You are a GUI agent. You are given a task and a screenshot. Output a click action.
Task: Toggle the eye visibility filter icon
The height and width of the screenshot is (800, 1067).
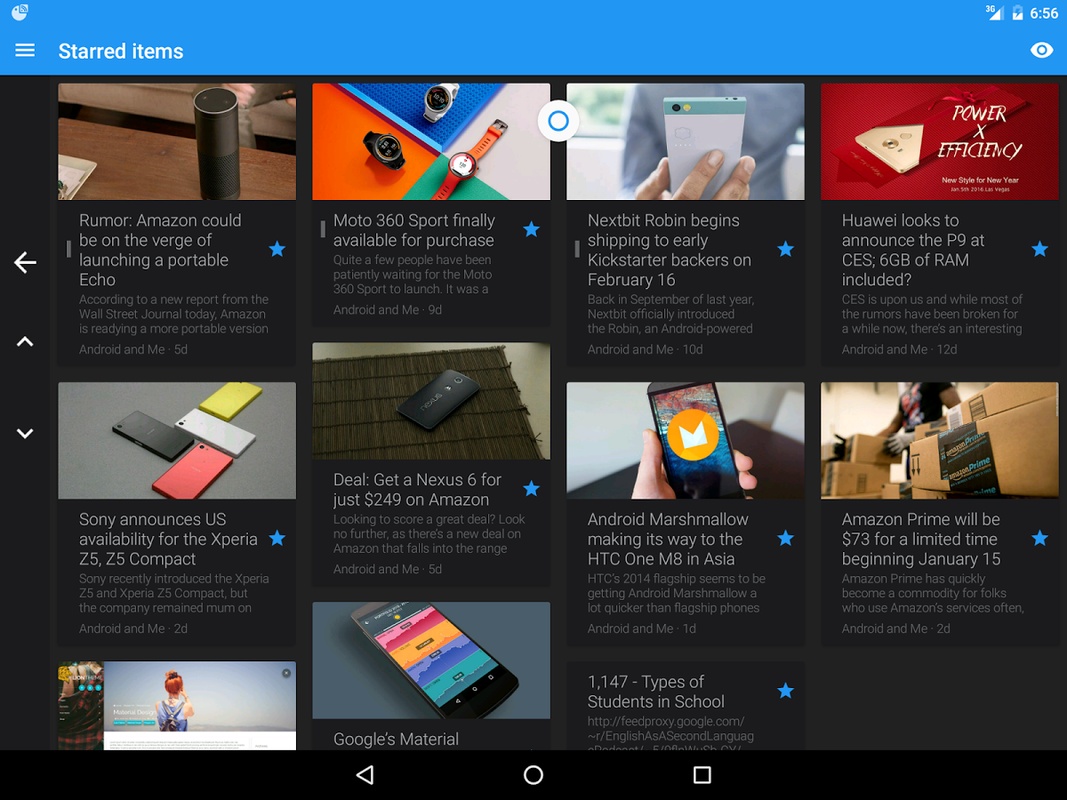pyautogui.click(x=1041, y=51)
